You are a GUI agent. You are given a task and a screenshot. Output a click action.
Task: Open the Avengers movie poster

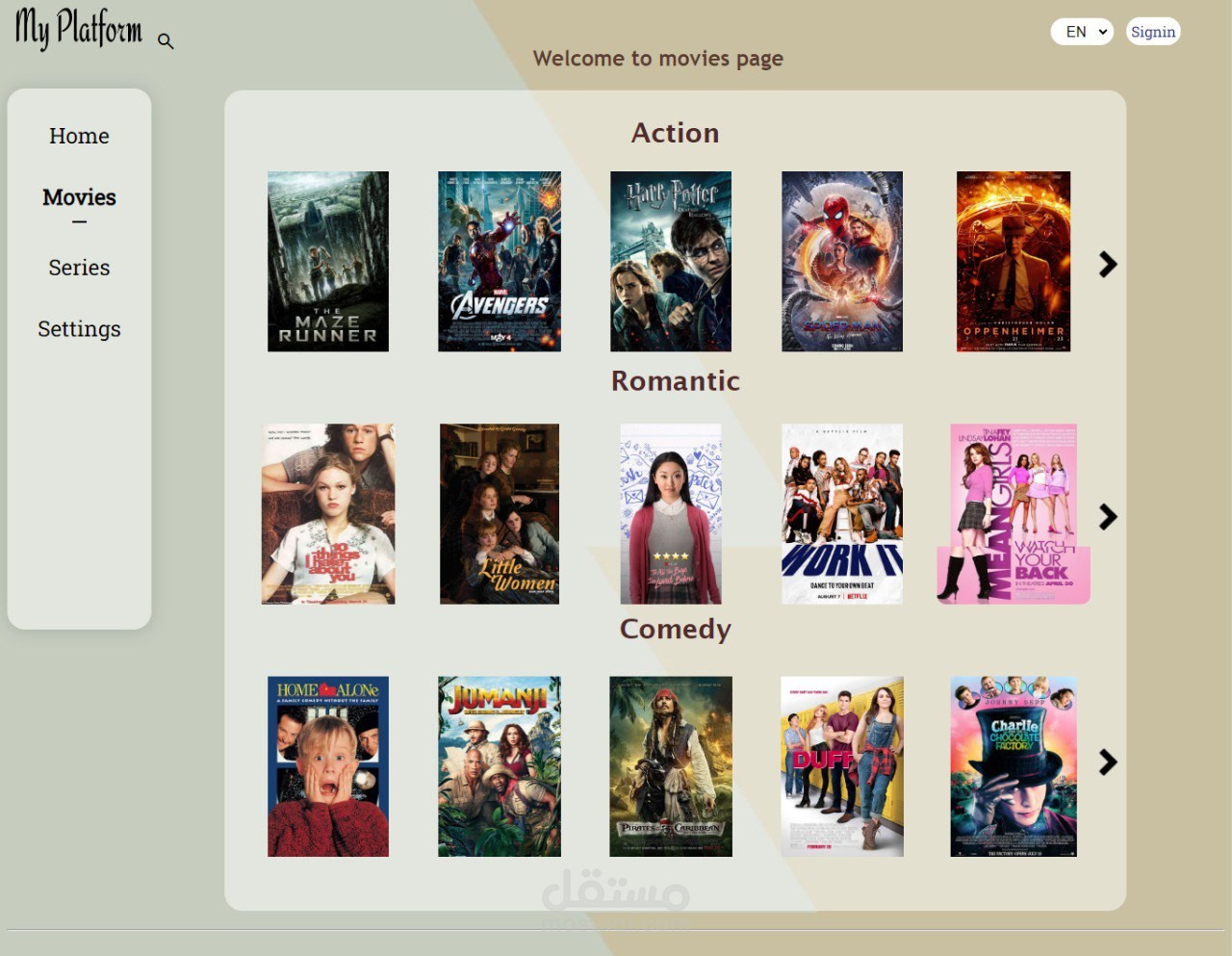(500, 262)
